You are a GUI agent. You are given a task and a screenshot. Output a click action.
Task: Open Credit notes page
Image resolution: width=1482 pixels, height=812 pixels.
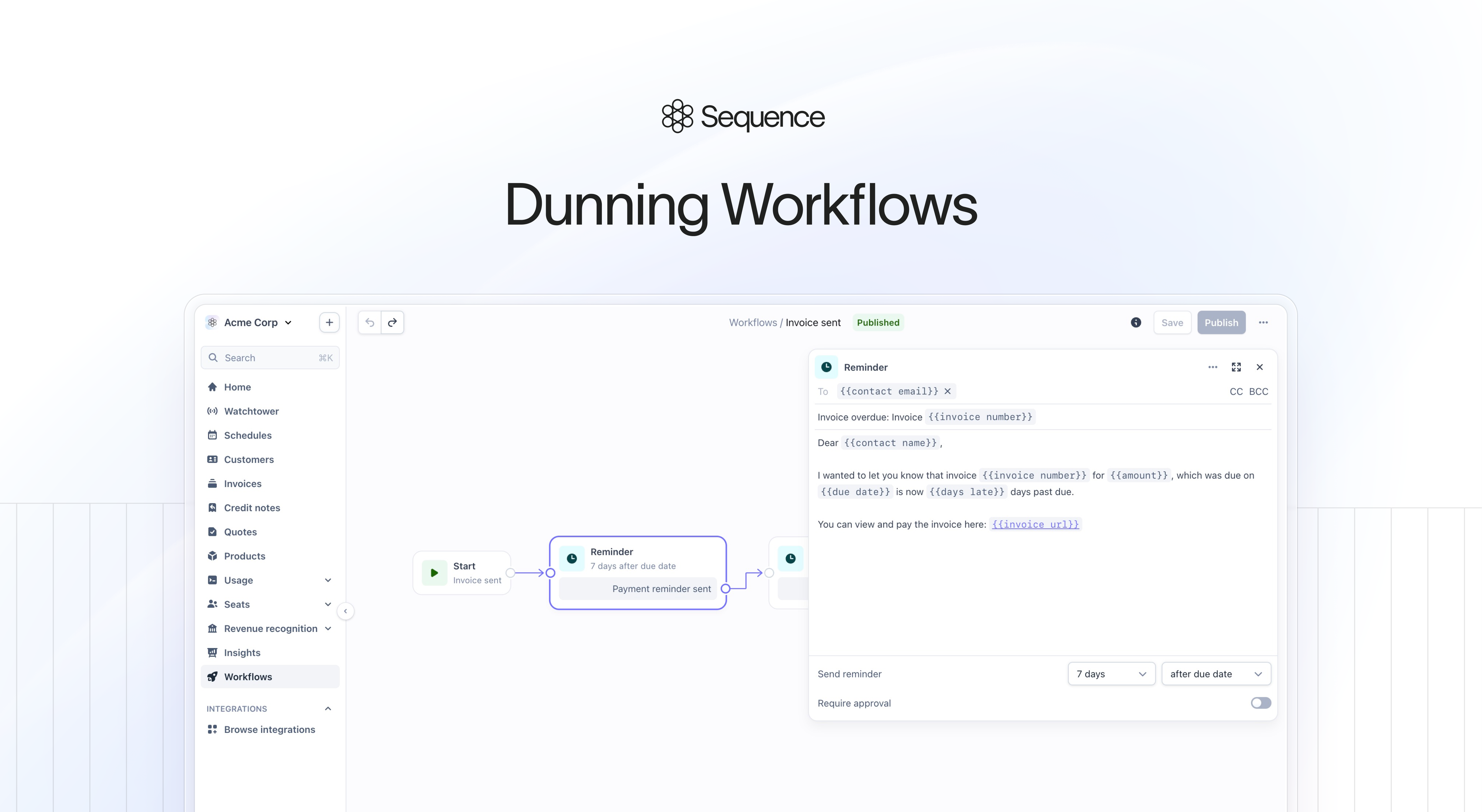[x=270, y=508]
